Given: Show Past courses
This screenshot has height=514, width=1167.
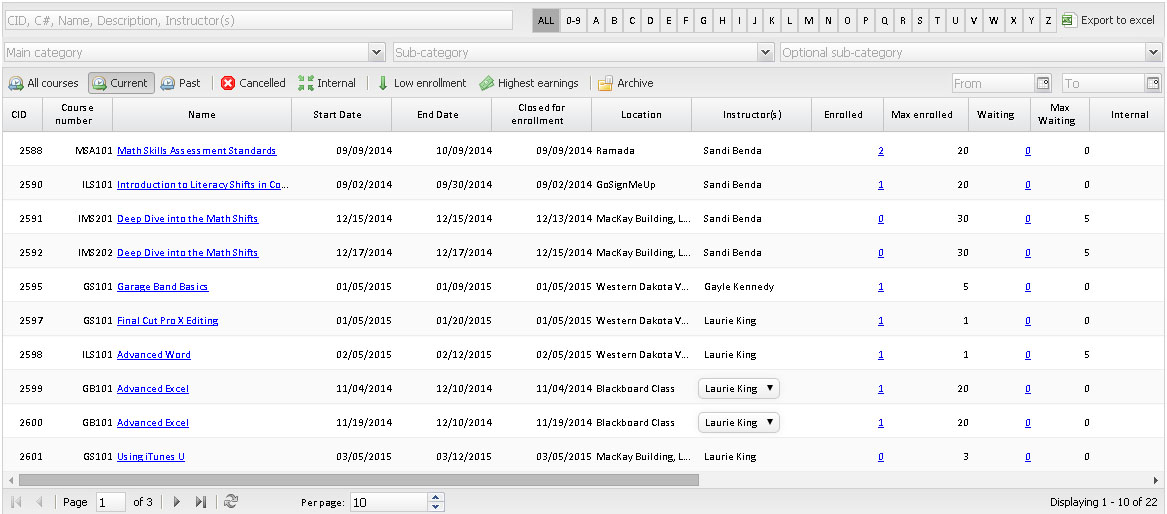Looking at the screenshot, I should pos(180,83).
